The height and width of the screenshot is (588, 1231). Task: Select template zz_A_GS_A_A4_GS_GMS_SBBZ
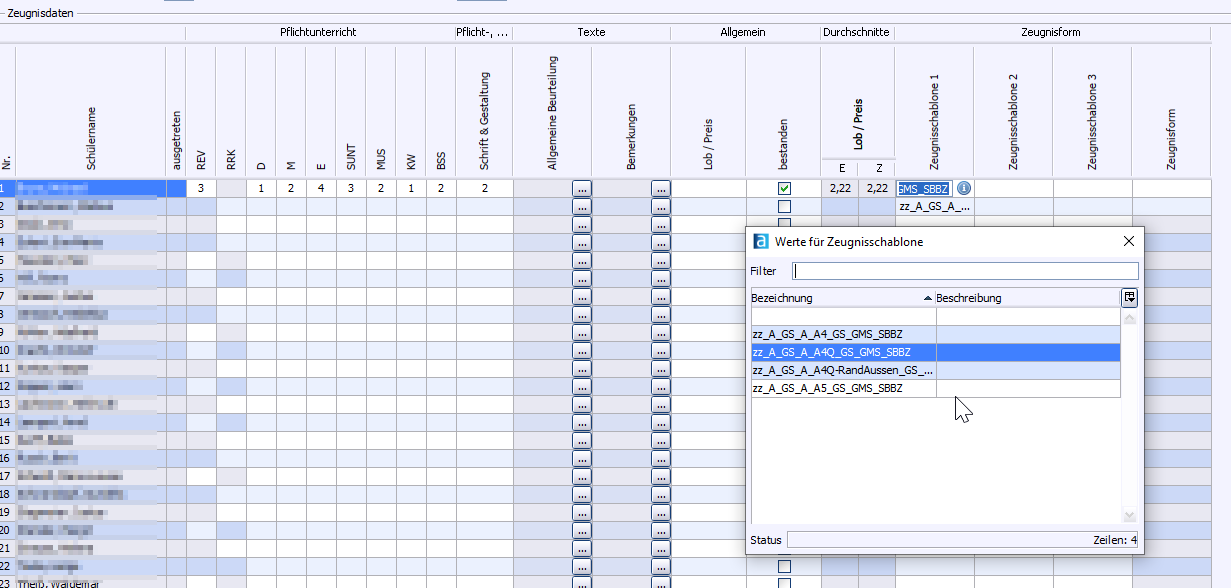[842, 334]
